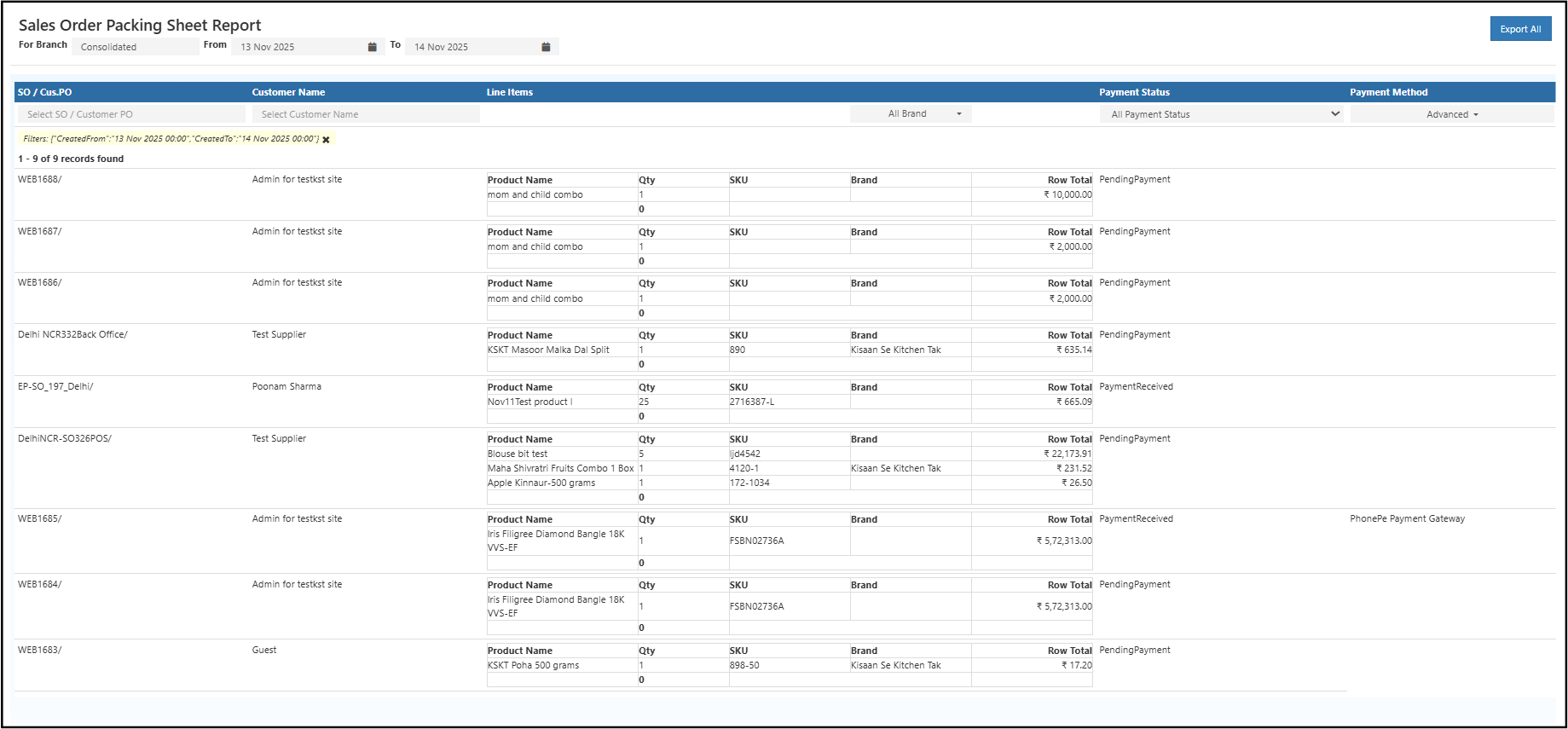Image resolution: width=1568 pixels, height=729 pixels.
Task: Open the All Brand dropdown
Action: click(911, 113)
